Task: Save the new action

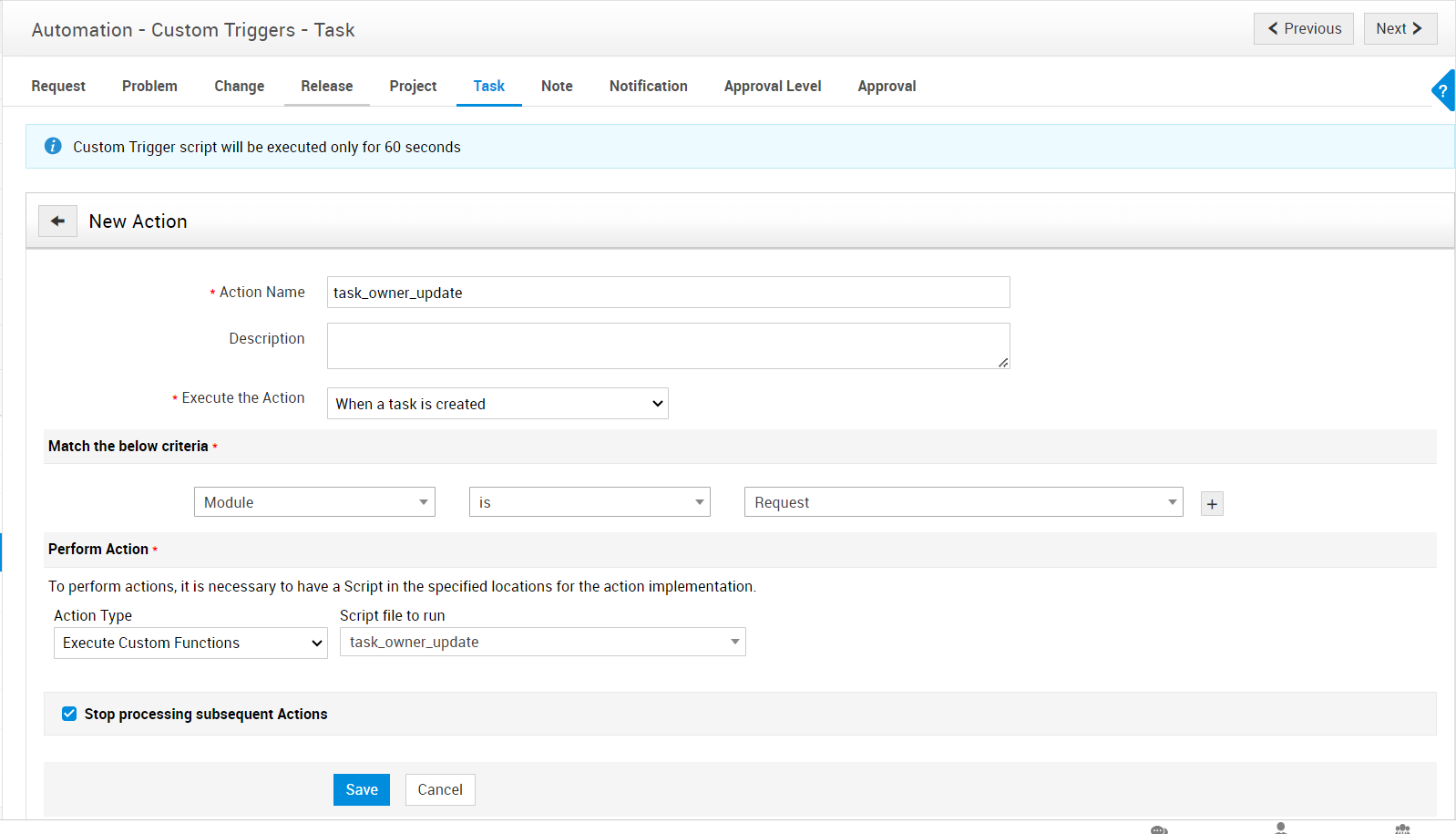Action: (361, 790)
